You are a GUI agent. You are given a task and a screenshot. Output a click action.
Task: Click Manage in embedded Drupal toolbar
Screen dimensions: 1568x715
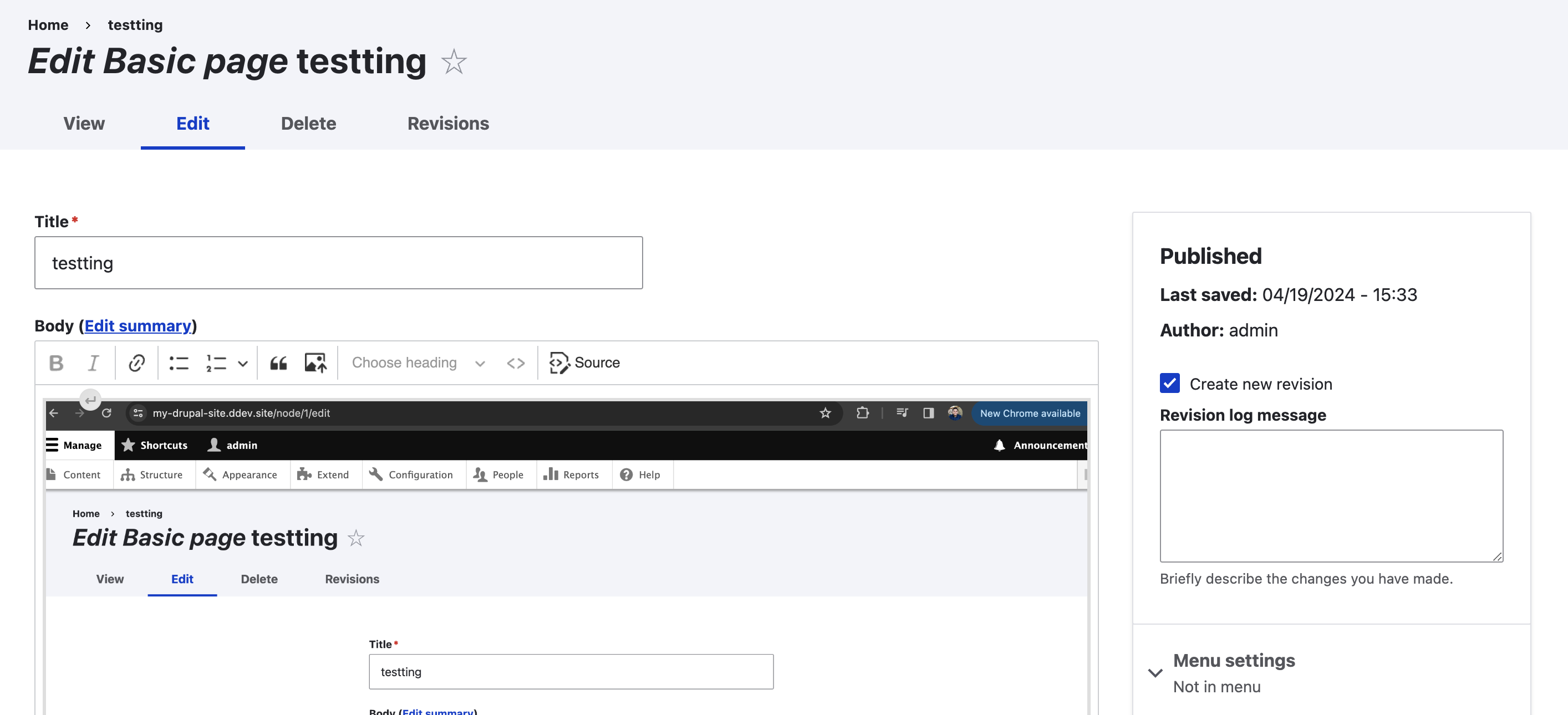pyautogui.click(x=80, y=446)
